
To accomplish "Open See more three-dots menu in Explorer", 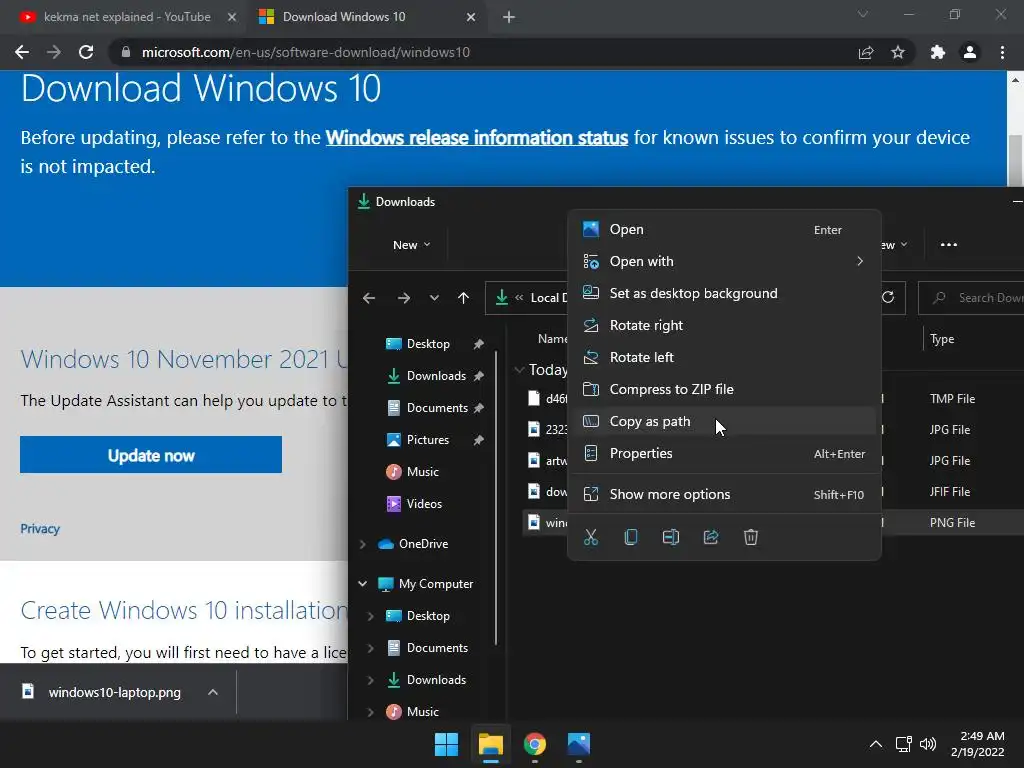I will point(949,245).
